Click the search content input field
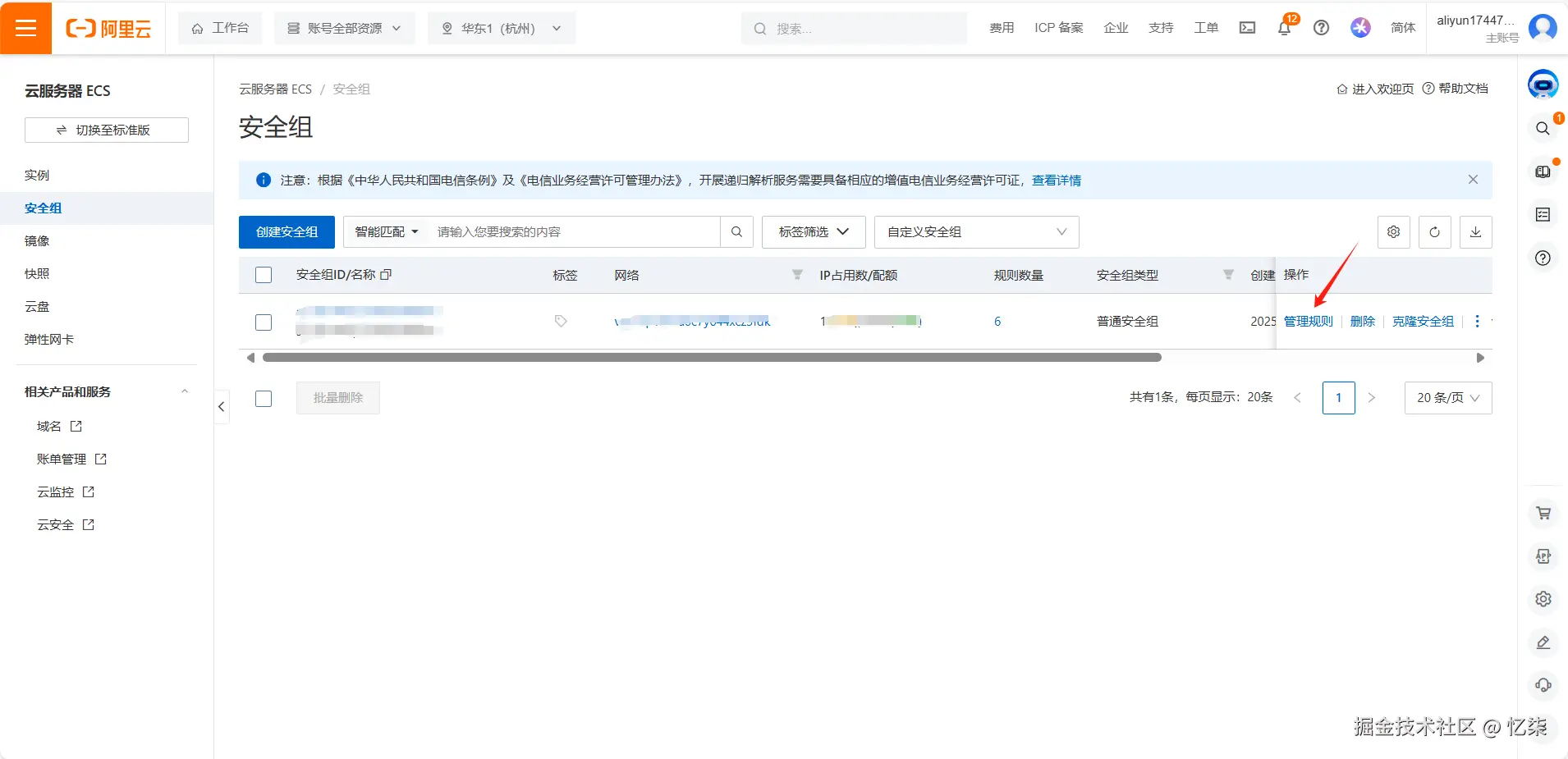The image size is (1568, 759). tap(575, 232)
